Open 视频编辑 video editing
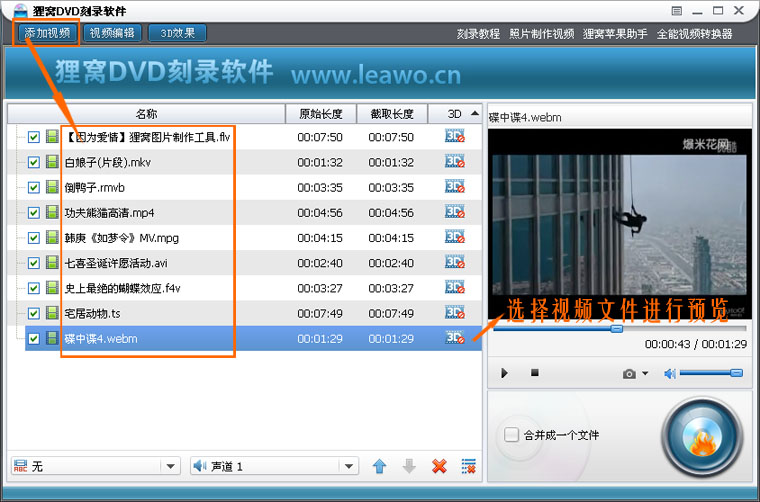 coord(112,33)
